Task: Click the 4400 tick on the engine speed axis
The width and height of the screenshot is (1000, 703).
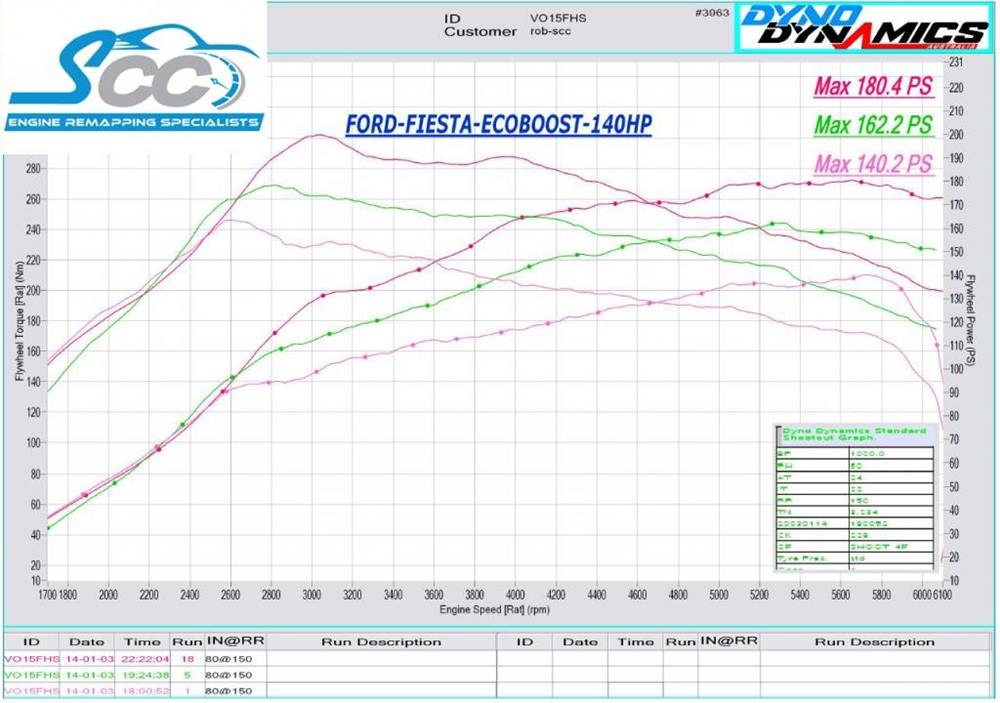Action: 596,595
